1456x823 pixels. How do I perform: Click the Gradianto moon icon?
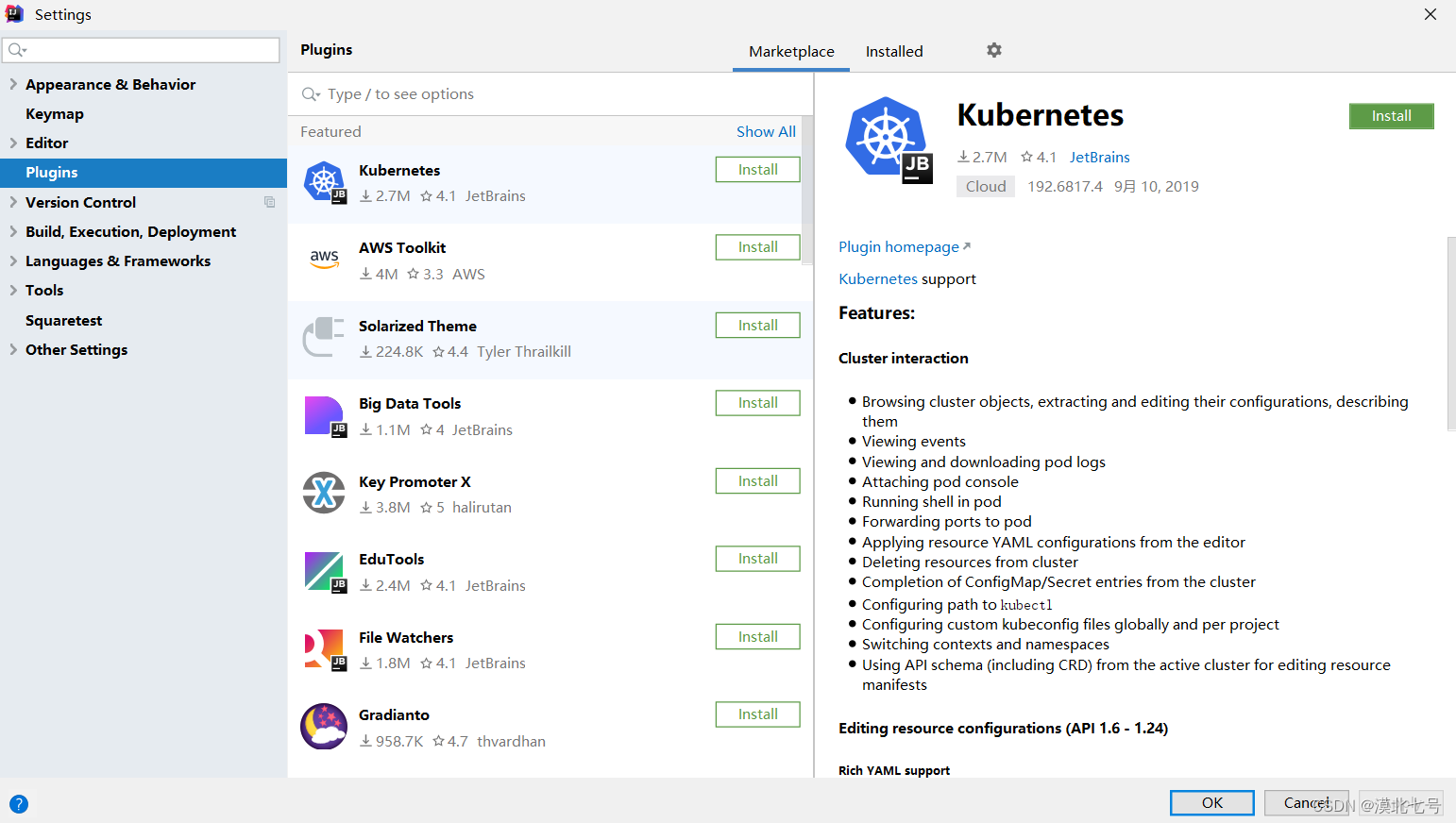(324, 726)
